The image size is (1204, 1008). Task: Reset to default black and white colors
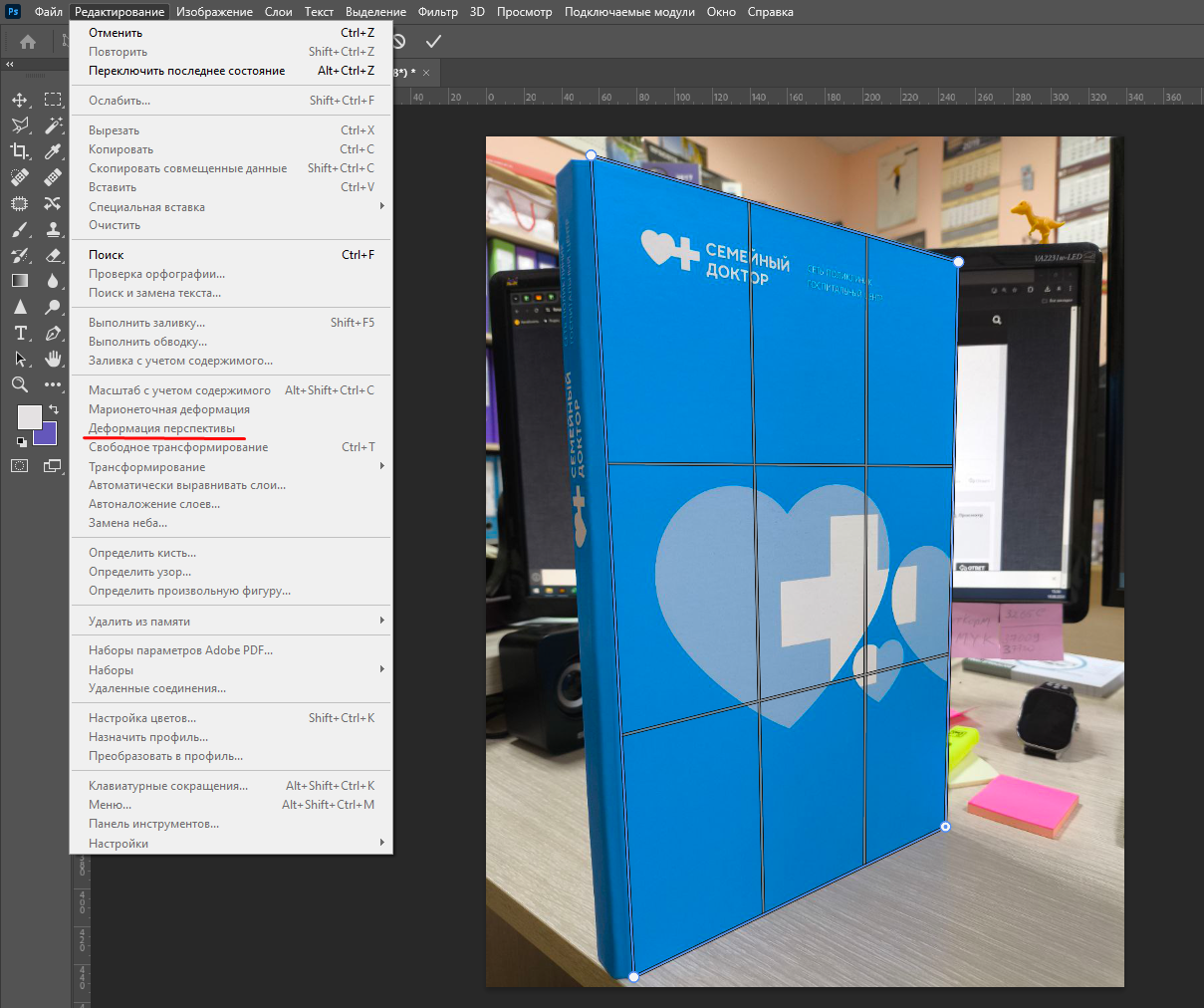21,441
